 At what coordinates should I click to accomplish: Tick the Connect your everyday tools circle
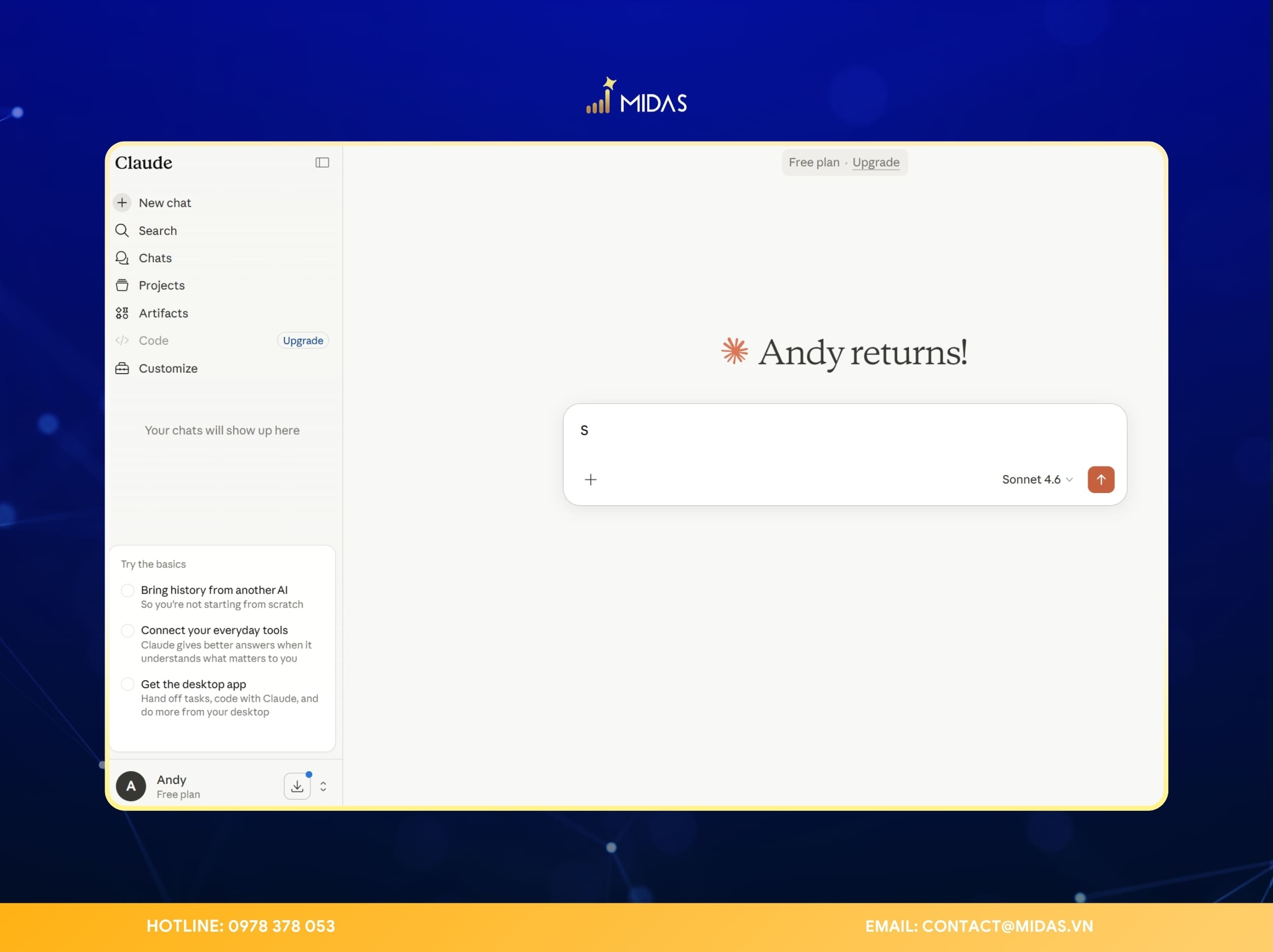(x=128, y=631)
